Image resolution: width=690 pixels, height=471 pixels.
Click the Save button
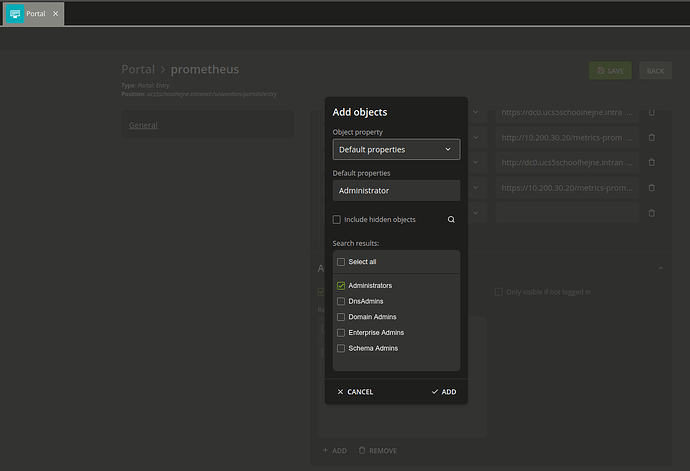(x=610, y=70)
